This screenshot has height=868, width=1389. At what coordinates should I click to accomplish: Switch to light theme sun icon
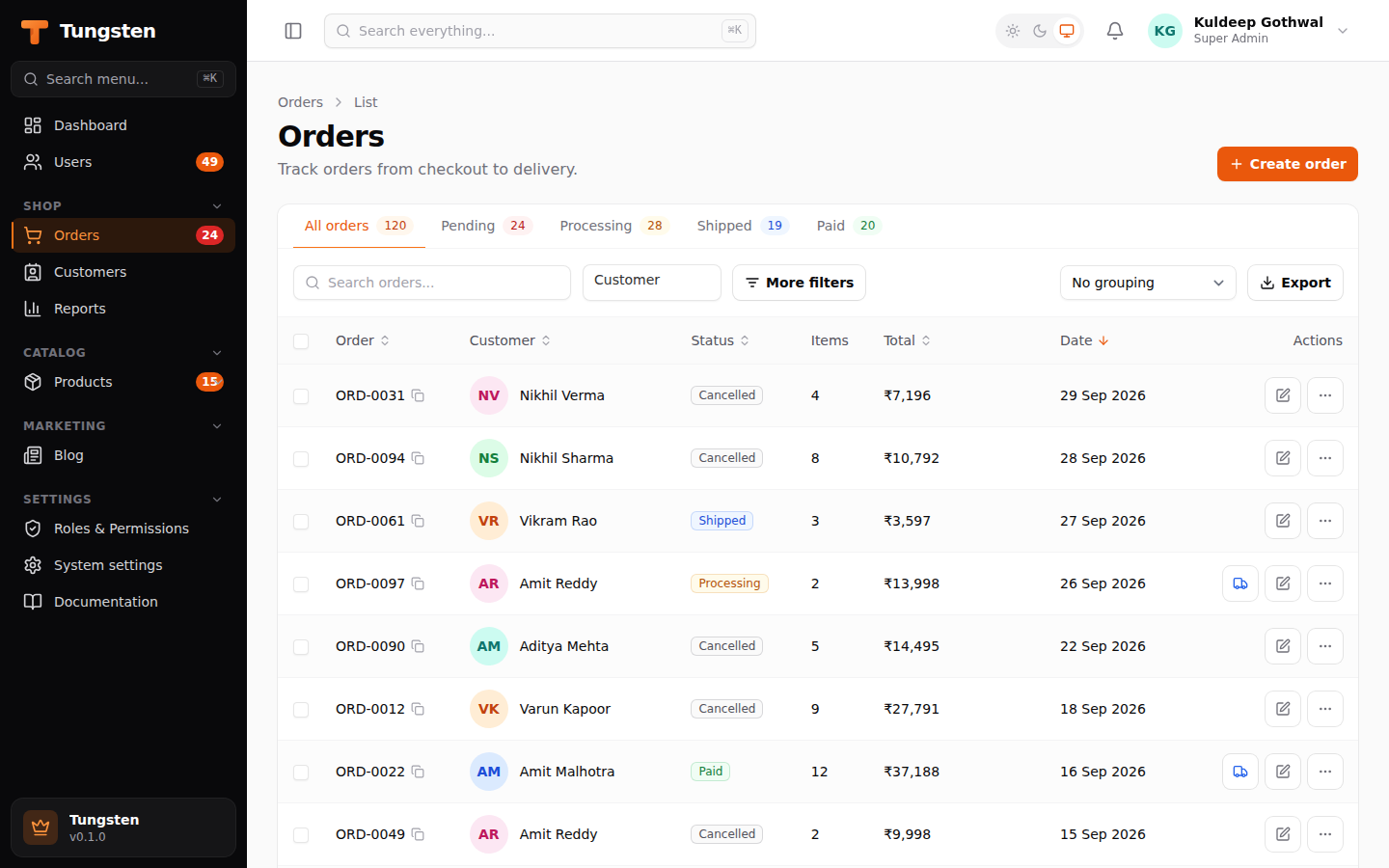point(1013,31)
